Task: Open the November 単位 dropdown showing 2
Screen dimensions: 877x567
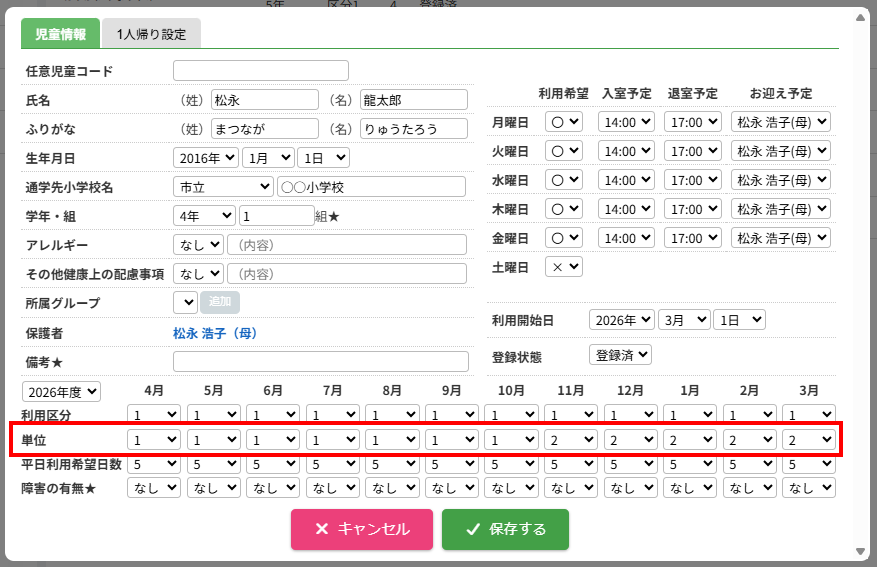Action: (570, 440)
